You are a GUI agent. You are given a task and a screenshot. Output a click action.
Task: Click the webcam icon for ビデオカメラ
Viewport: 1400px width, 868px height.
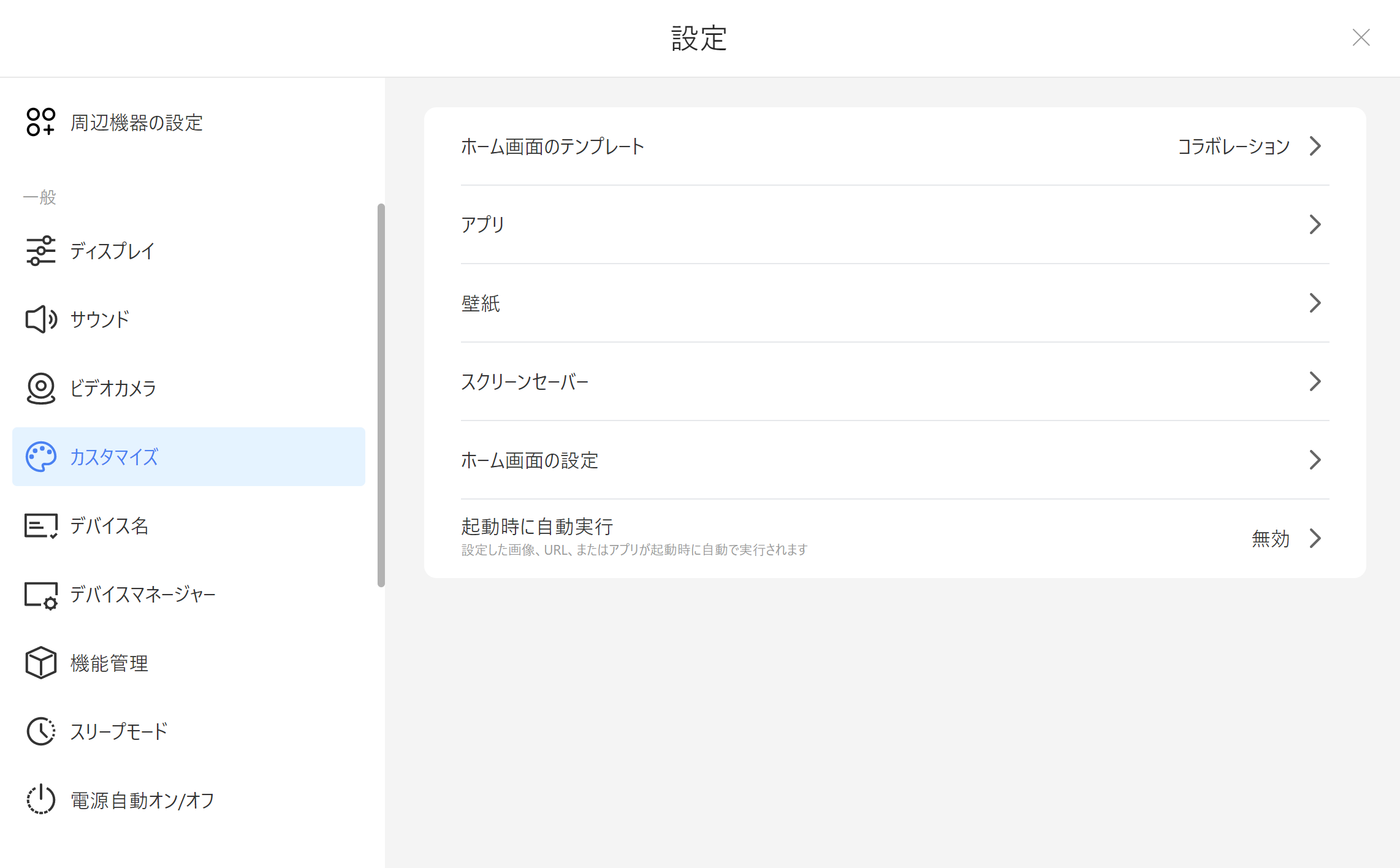(x=40, y=388)
